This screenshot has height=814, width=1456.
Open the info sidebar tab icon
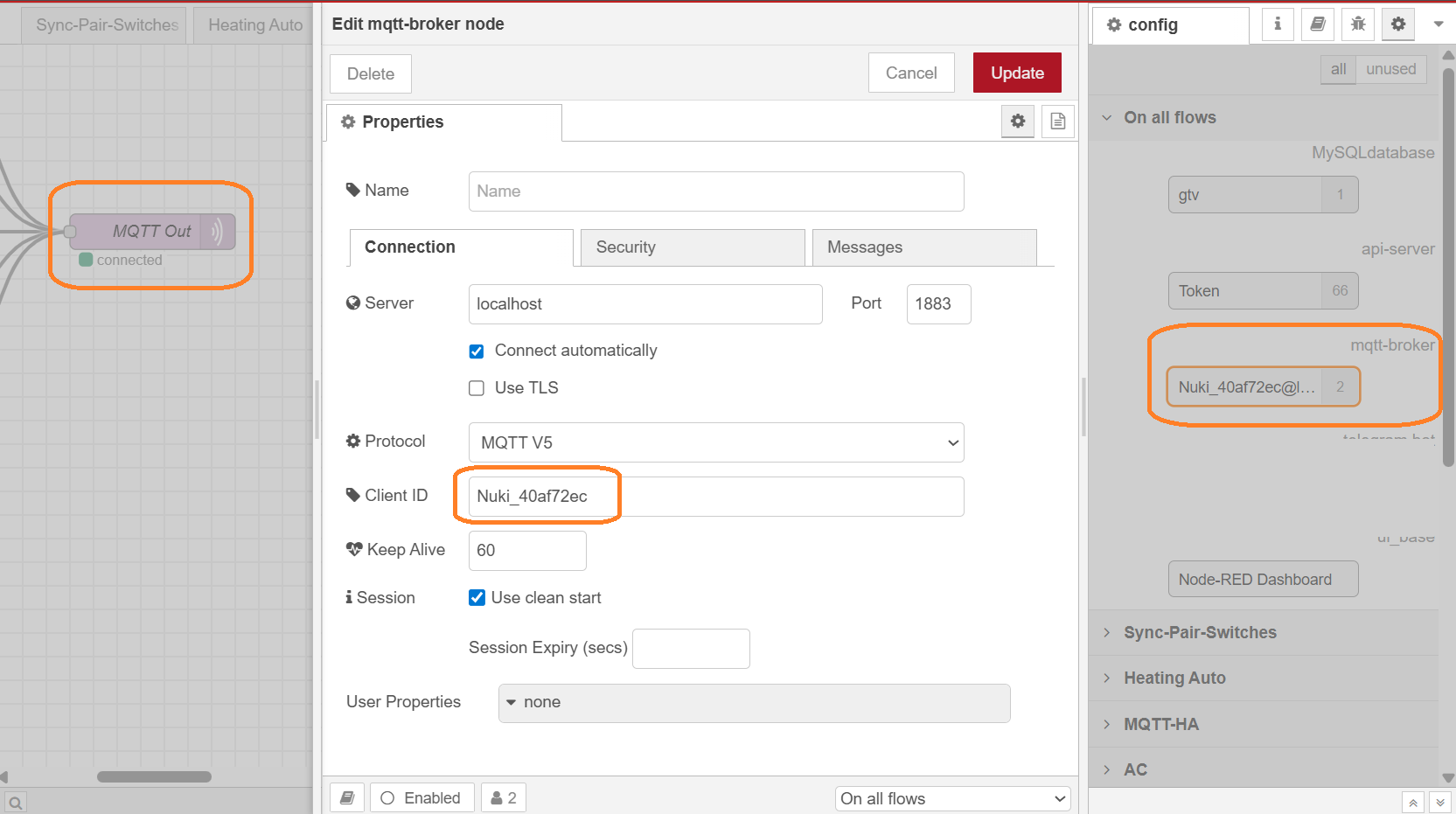point(1278,24)
